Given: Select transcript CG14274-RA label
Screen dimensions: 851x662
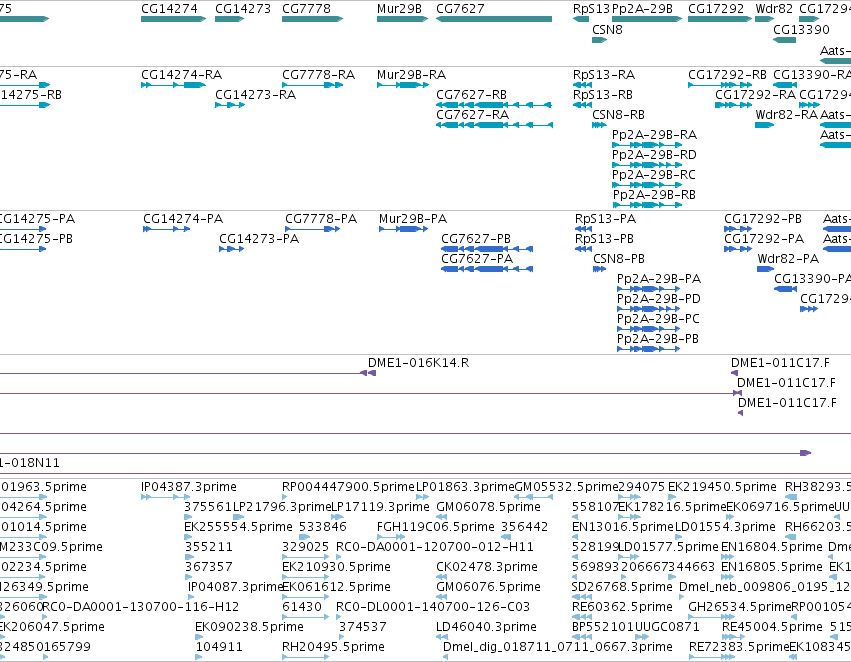Looking at the screenshot, I should point(181,74).
